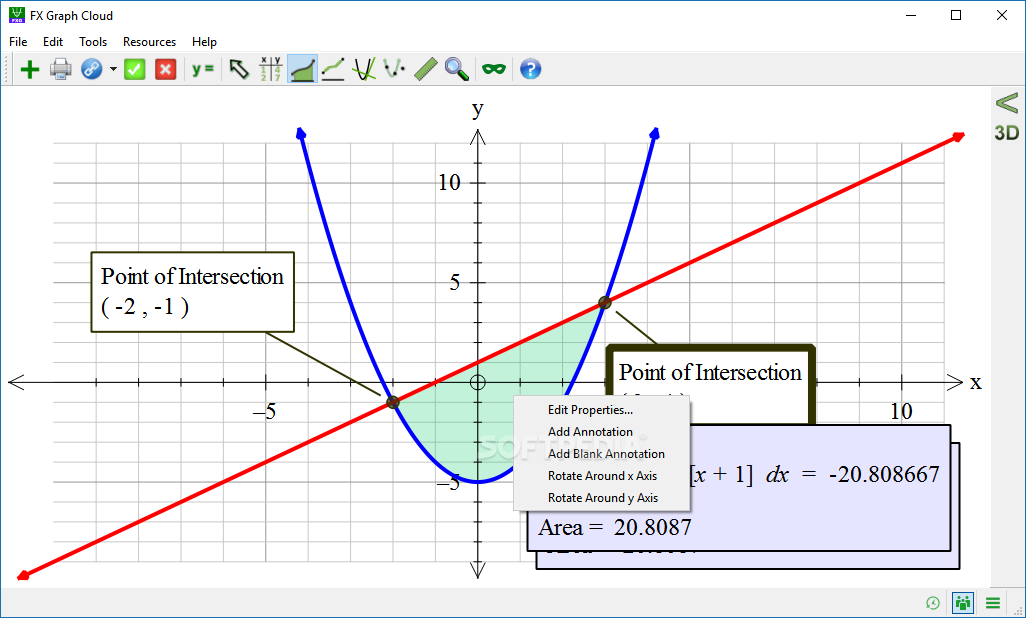This screenshot has height=618, width=1026.
Task: Toggle the people group icon in status bar
Action: [963, 603]
